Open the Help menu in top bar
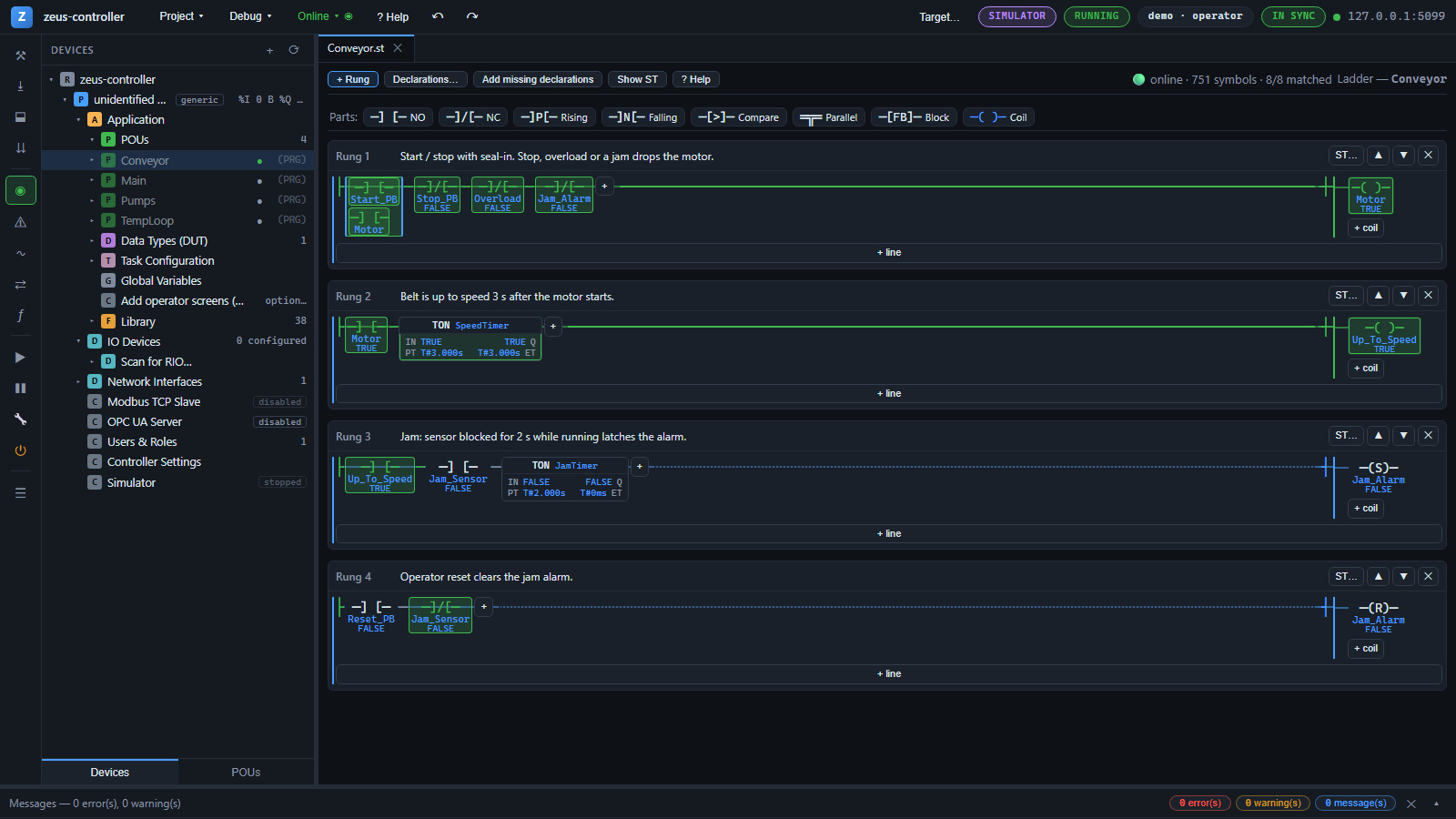 (392, 16)
